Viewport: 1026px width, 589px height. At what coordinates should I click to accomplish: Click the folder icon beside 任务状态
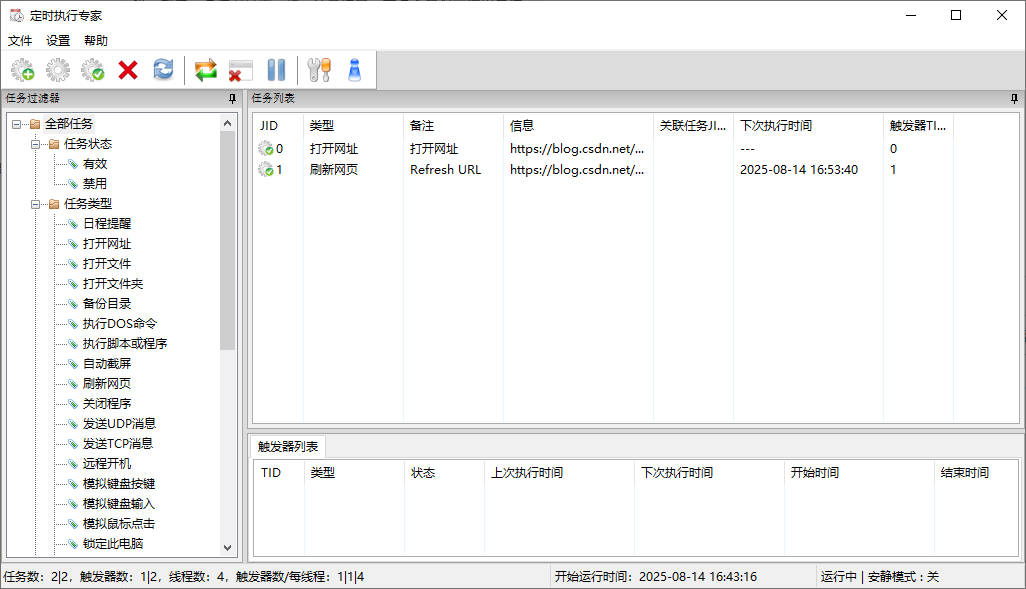click(54, 144)
